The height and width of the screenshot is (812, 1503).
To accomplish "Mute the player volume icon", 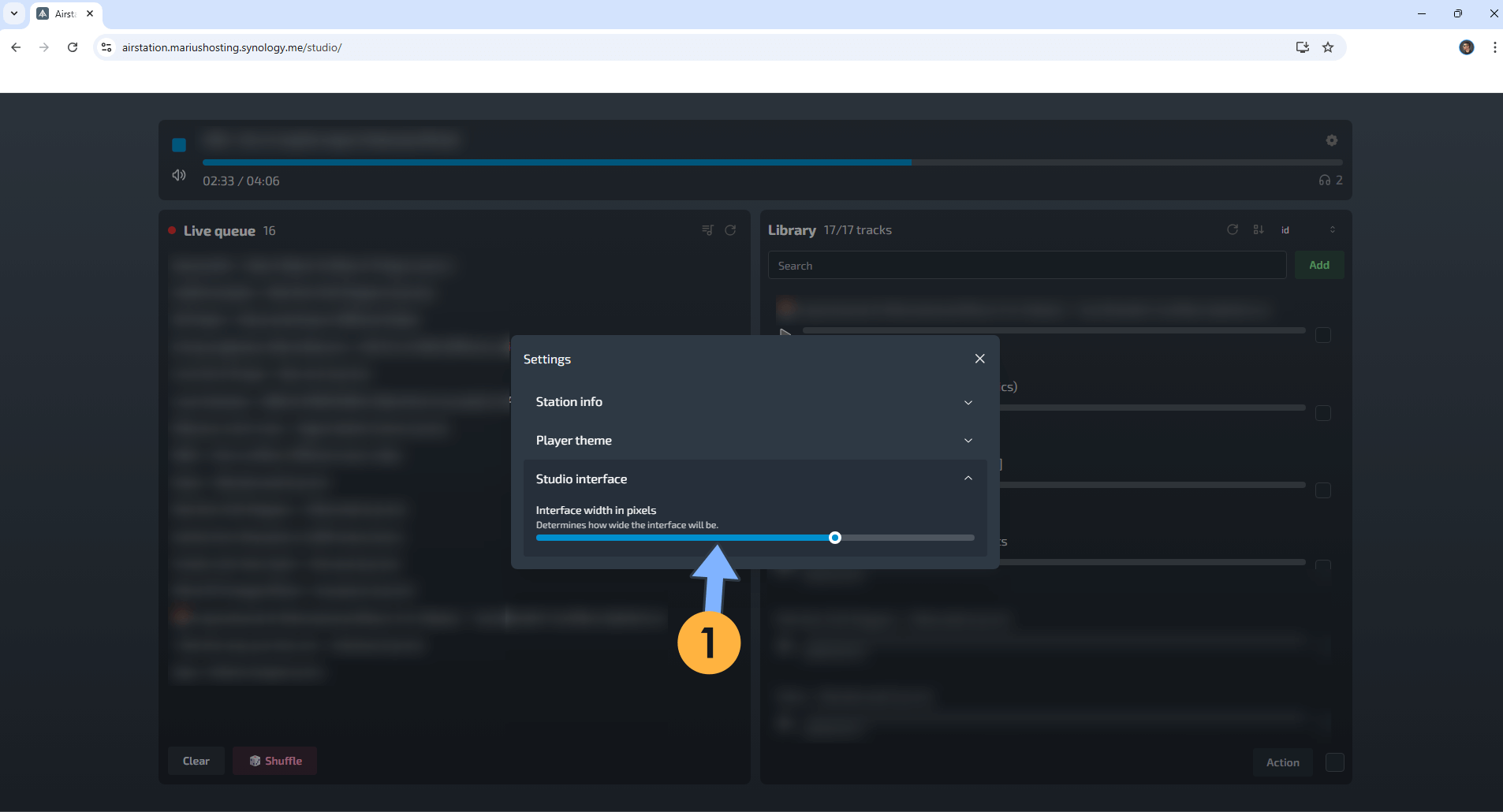I will 178,175.
